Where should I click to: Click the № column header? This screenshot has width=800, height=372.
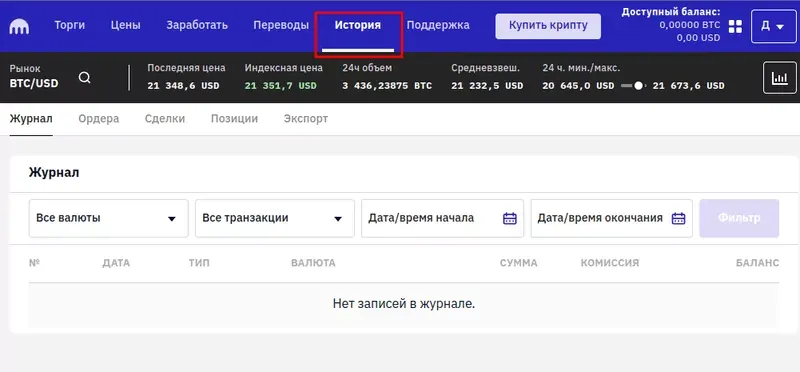[34, 263]
